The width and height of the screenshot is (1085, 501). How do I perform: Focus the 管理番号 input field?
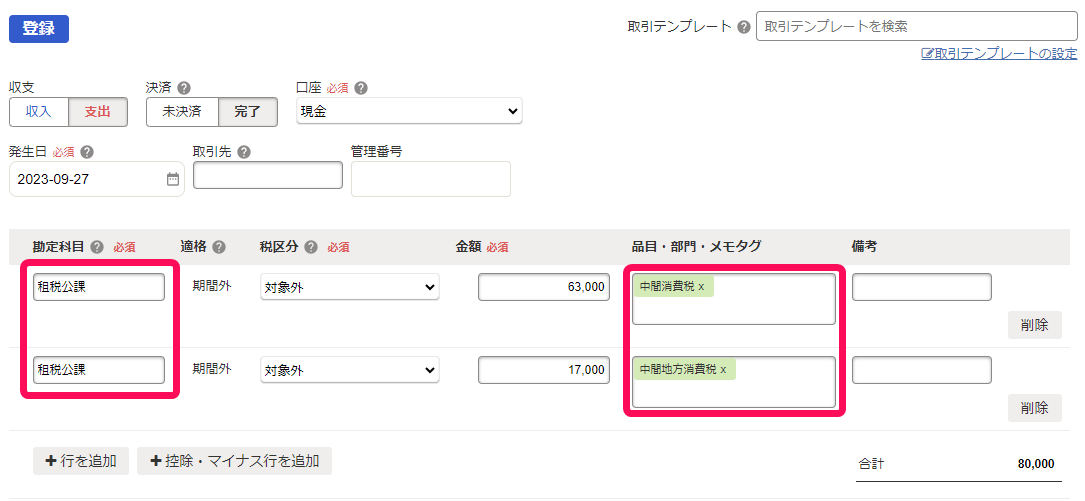point(430,179)
